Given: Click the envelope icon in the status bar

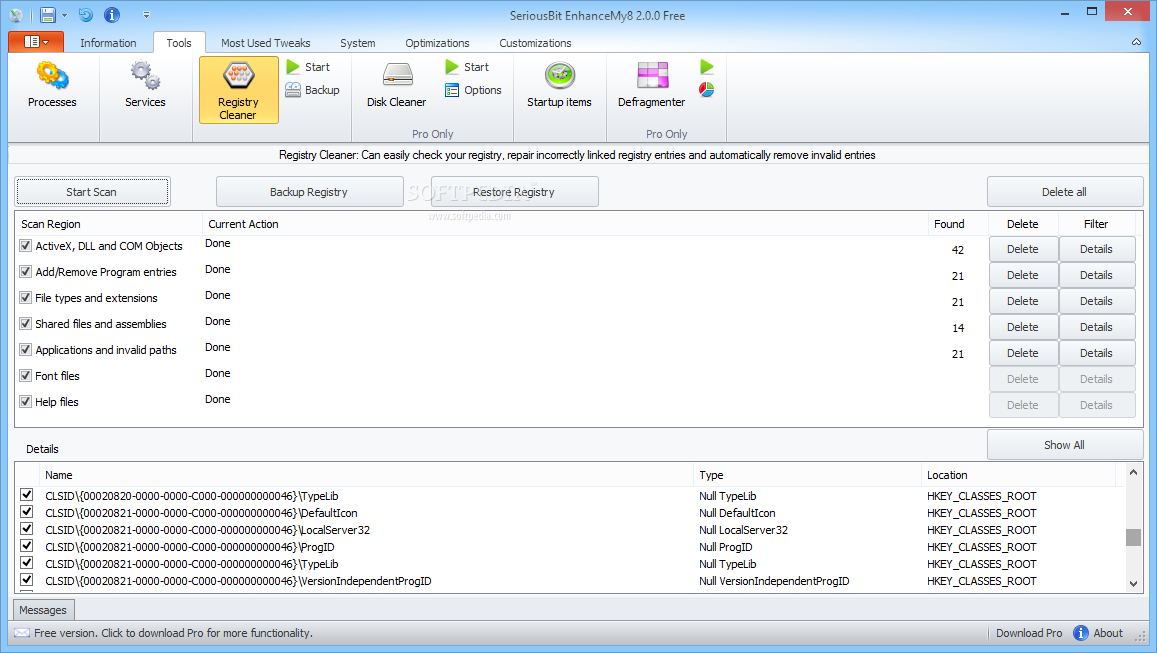Looking at the screenshot, I should click(x=22, y=633).
